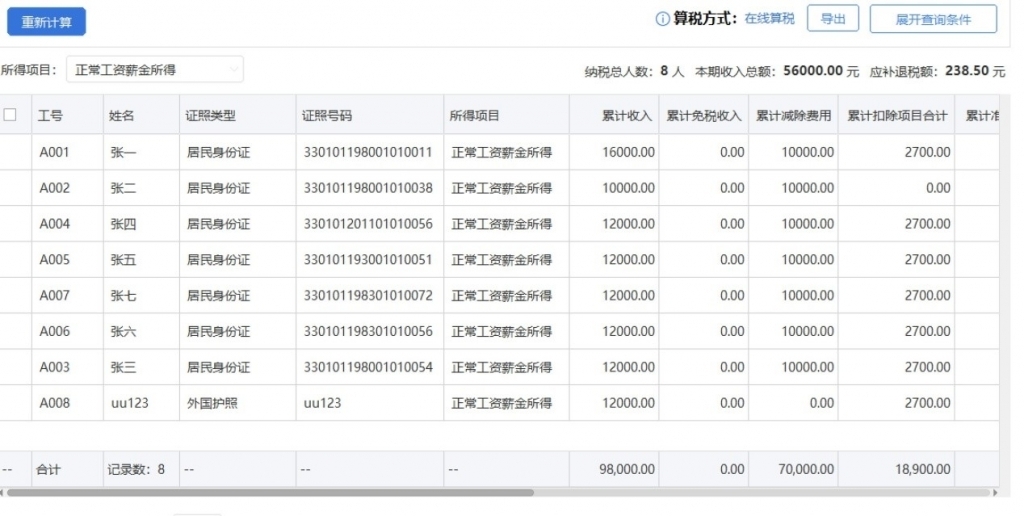Screen dimensions: 1024x516
Task: Click ID number 330101198001010011
Action: [x=368, y=152]
